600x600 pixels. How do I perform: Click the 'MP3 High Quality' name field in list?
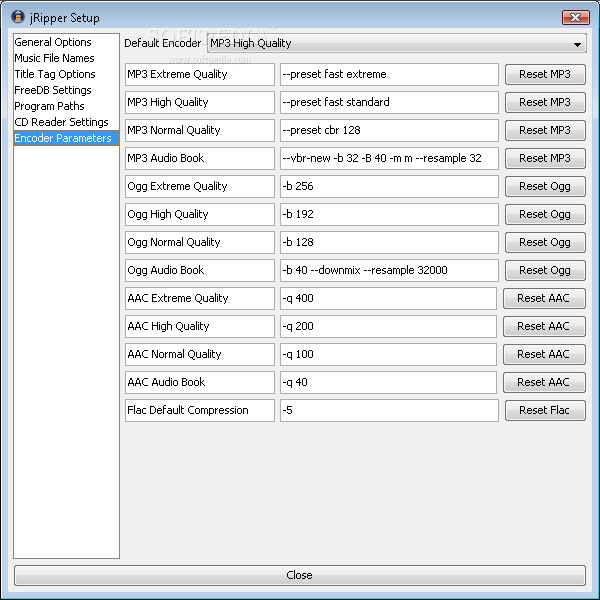(x=200, y=102)
